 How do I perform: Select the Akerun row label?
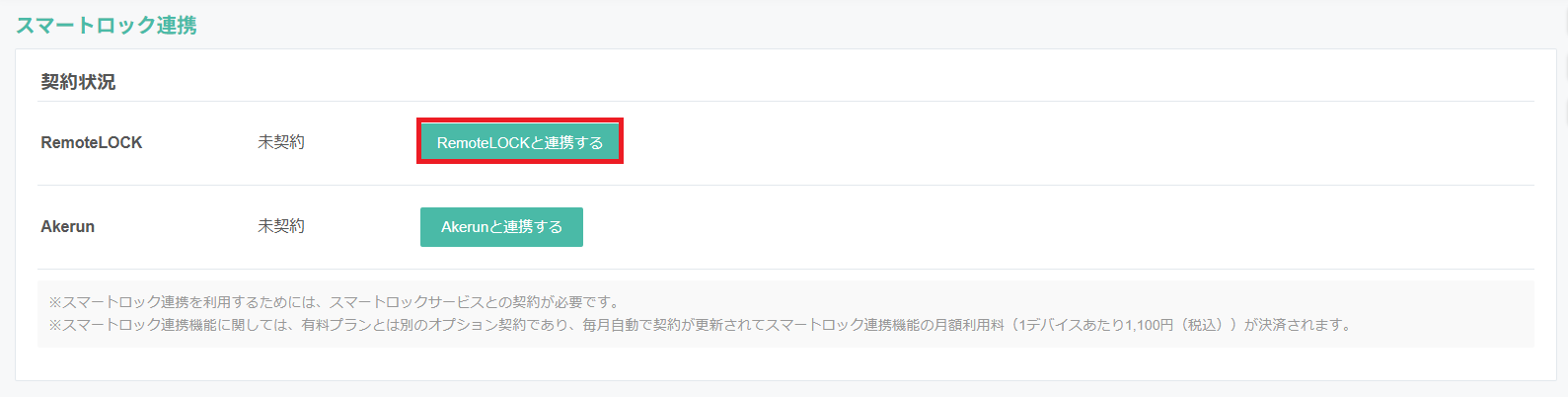coord(67,226)
